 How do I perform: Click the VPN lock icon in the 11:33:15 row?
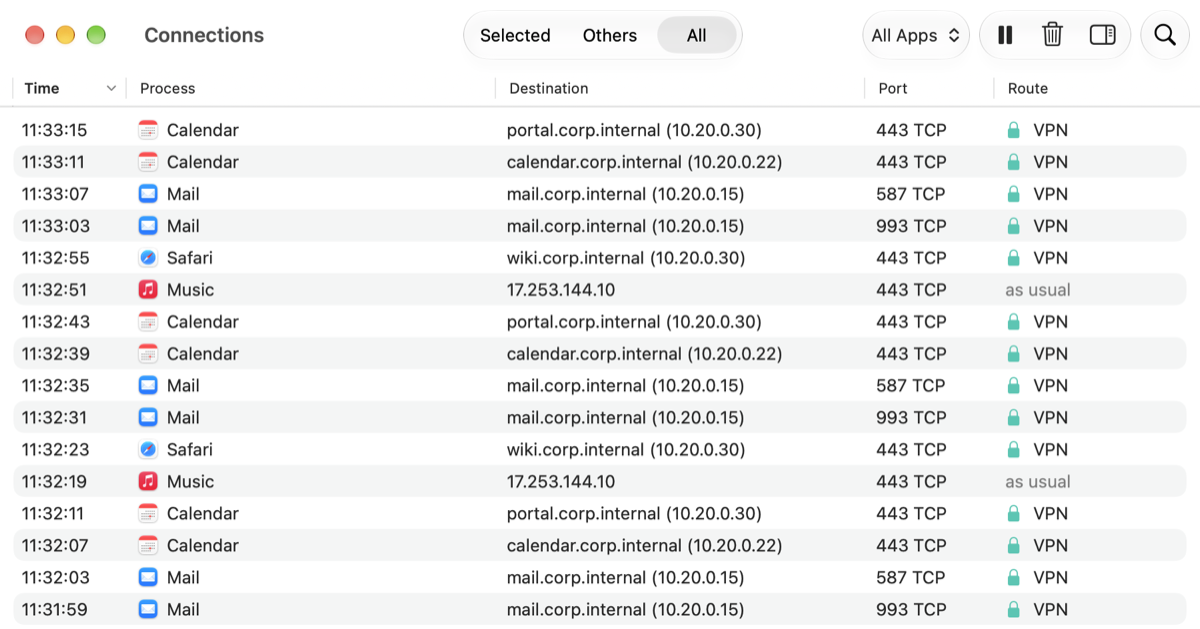1013,130
